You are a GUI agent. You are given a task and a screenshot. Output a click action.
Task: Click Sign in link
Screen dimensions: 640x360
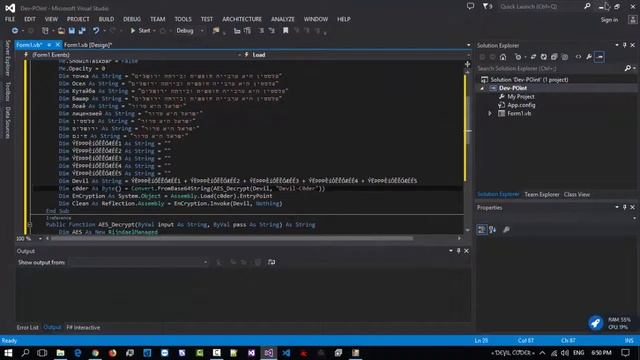pyautogui.click(x=609, y=20)
